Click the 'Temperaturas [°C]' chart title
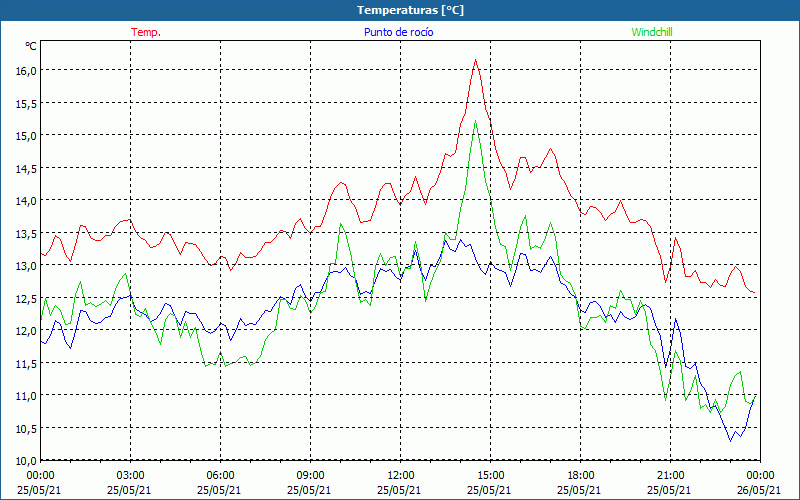 pyautogui.click(x=410, y=10)
